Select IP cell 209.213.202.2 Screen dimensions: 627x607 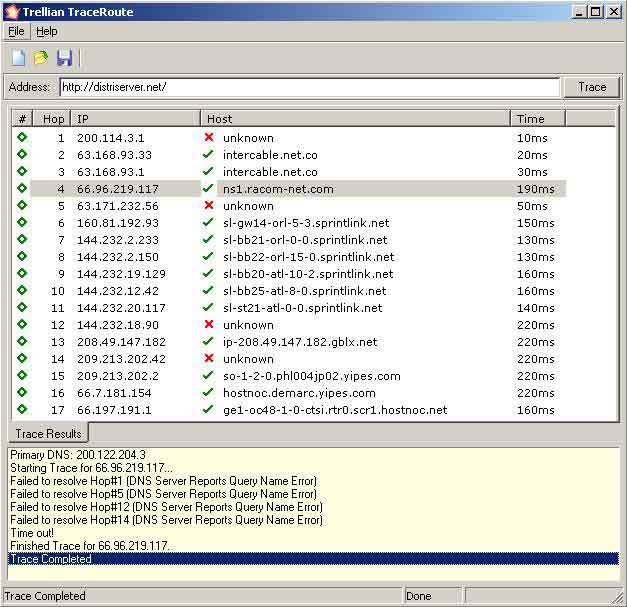(118, 376)
